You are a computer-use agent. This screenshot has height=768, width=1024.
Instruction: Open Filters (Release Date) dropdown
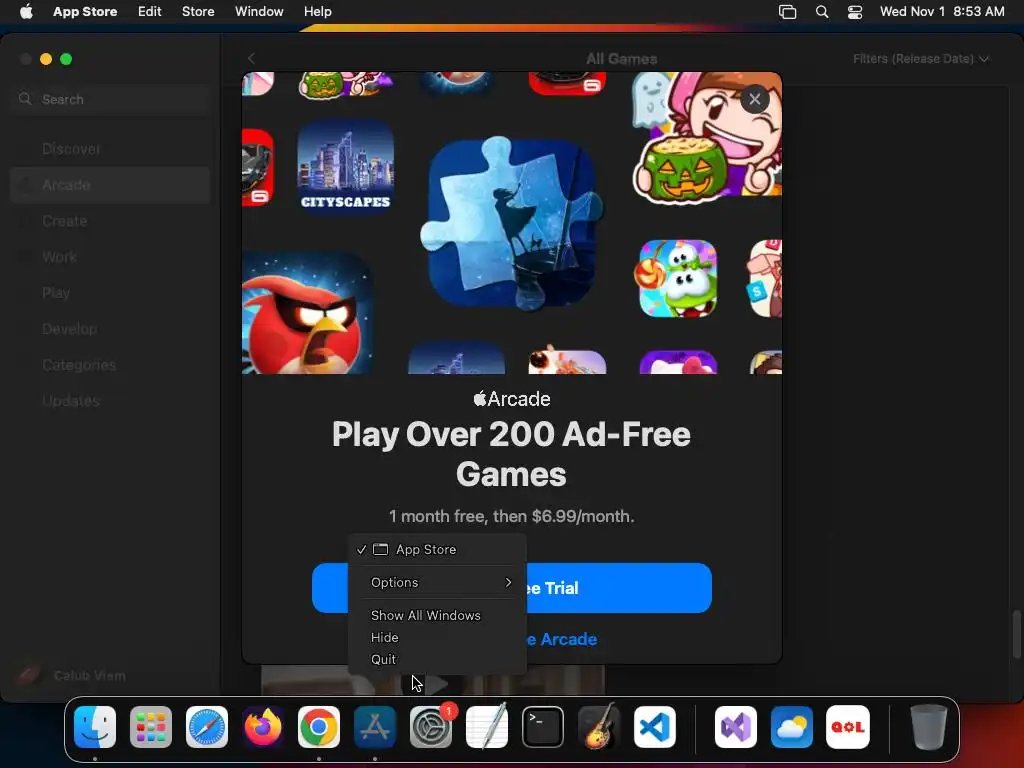[921, 59]
